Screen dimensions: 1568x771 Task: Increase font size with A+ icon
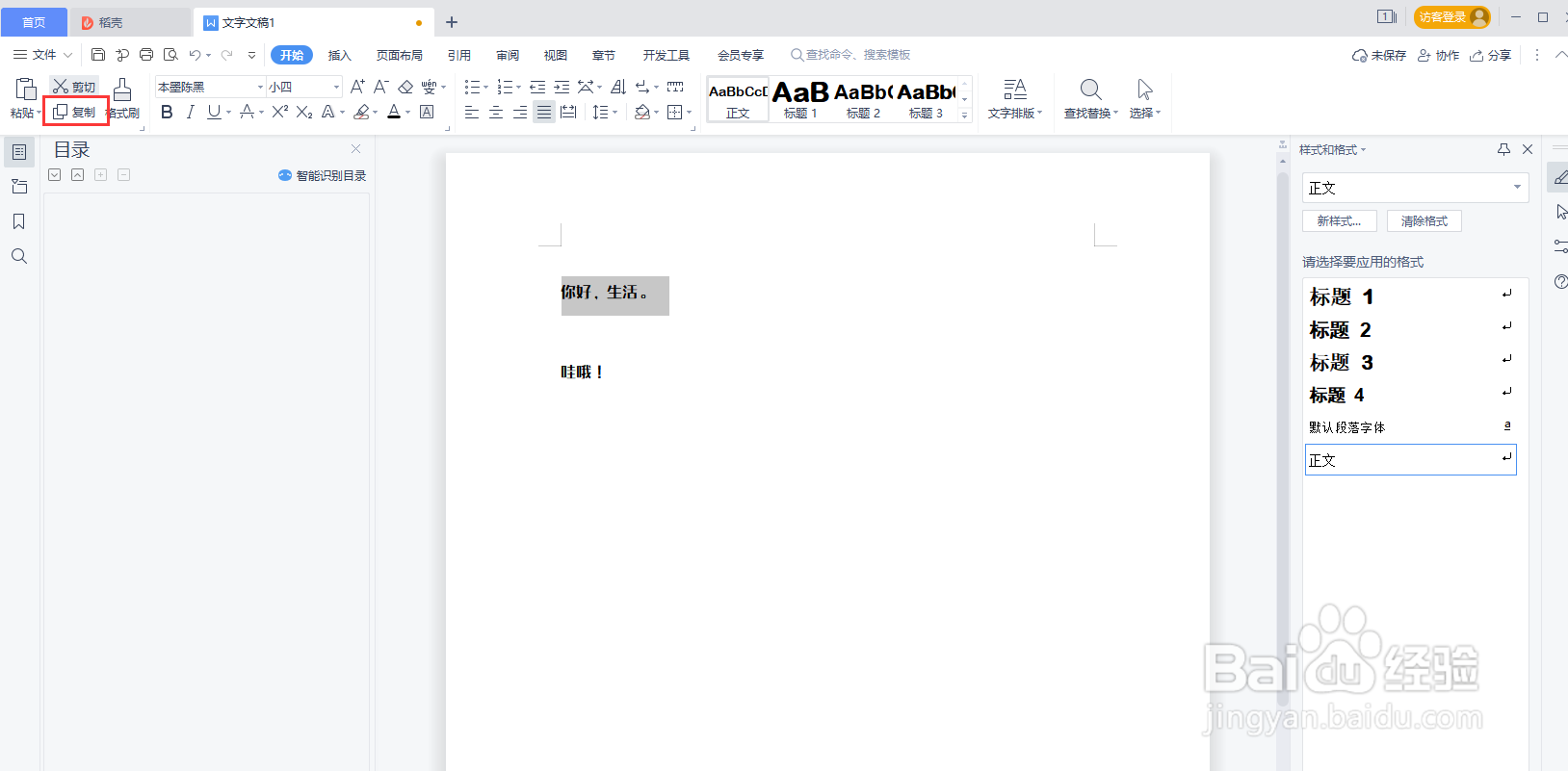pos(357,87)
